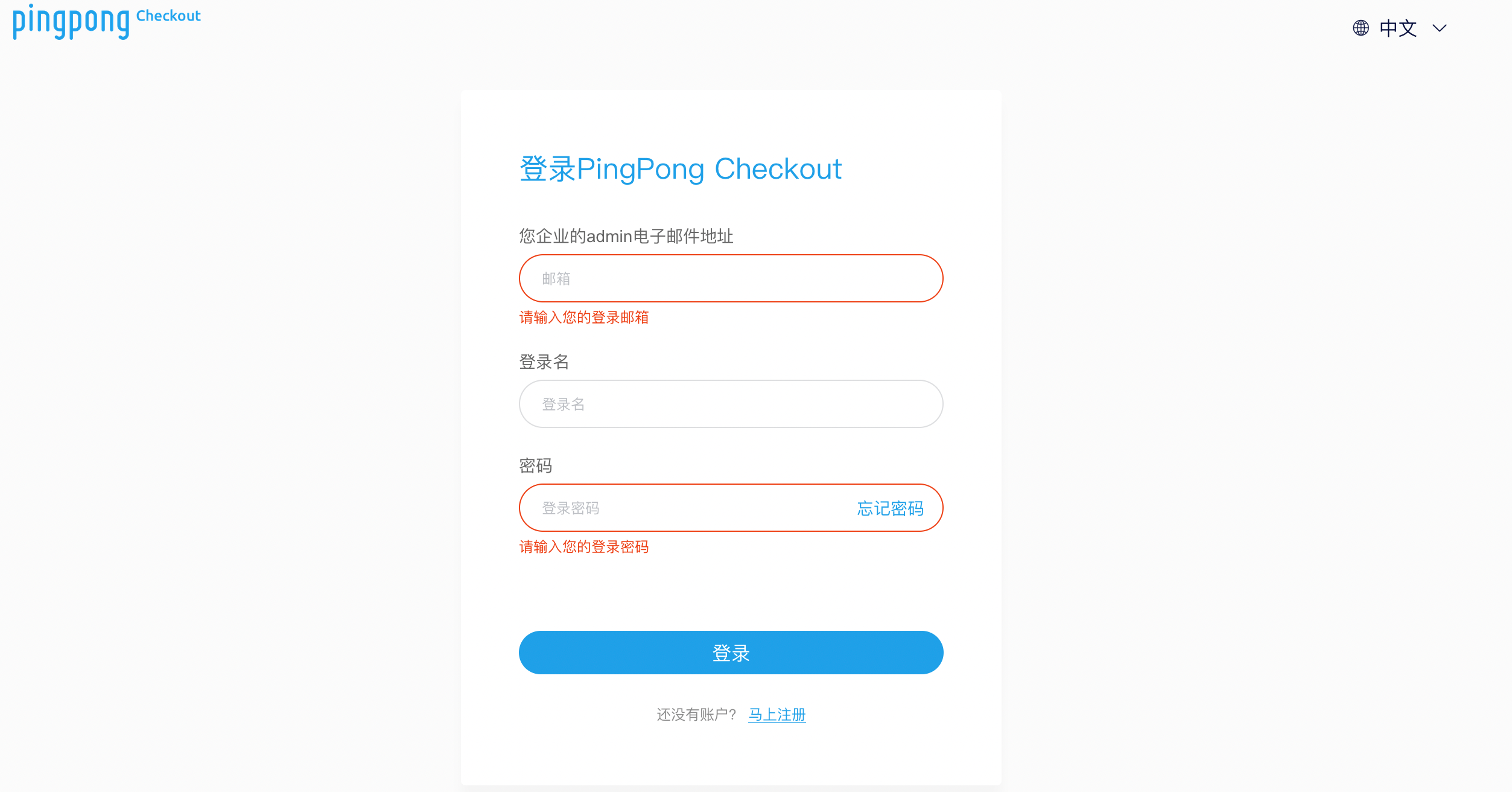Focus the 登录名 login name input
This screenshot has width=1512, height=792.
pyautogui.click(x=731, y=404)
